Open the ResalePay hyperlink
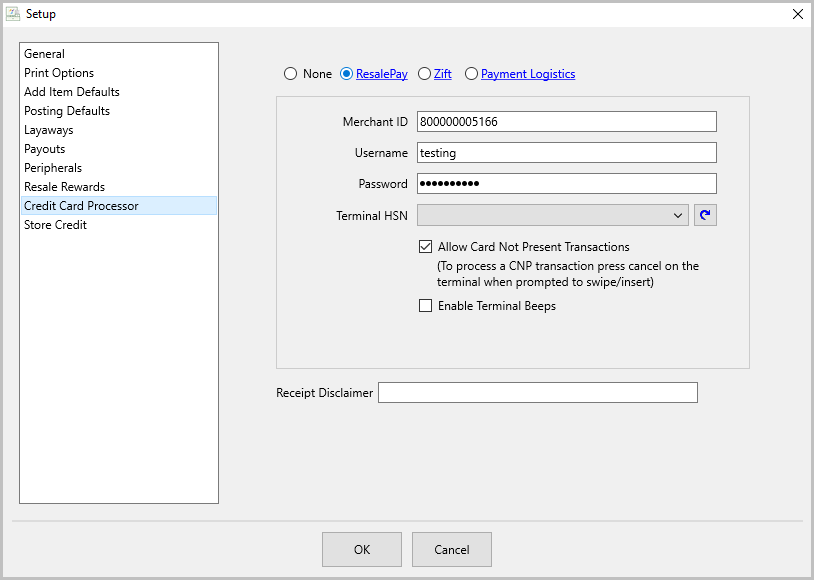The height and width of the screenshot is (580, 814). tap(382, 74)
